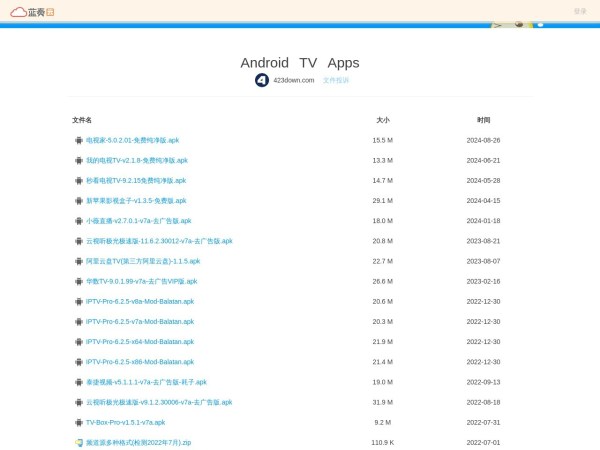
Task: Click Android icon beside 华数TV-9.0.1.99 apk
Action: tap(79, 281)
